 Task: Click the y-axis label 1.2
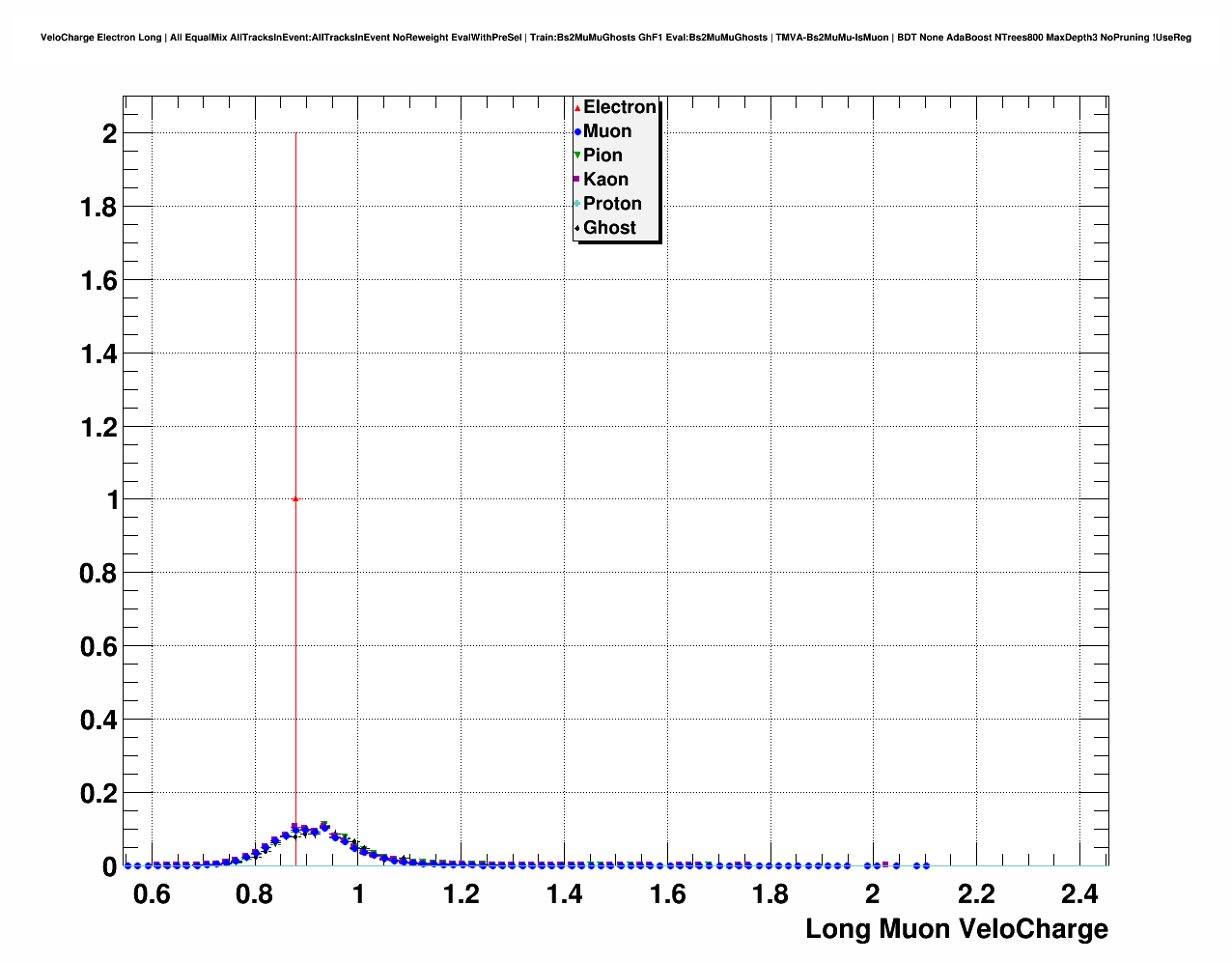coord(98,427)
